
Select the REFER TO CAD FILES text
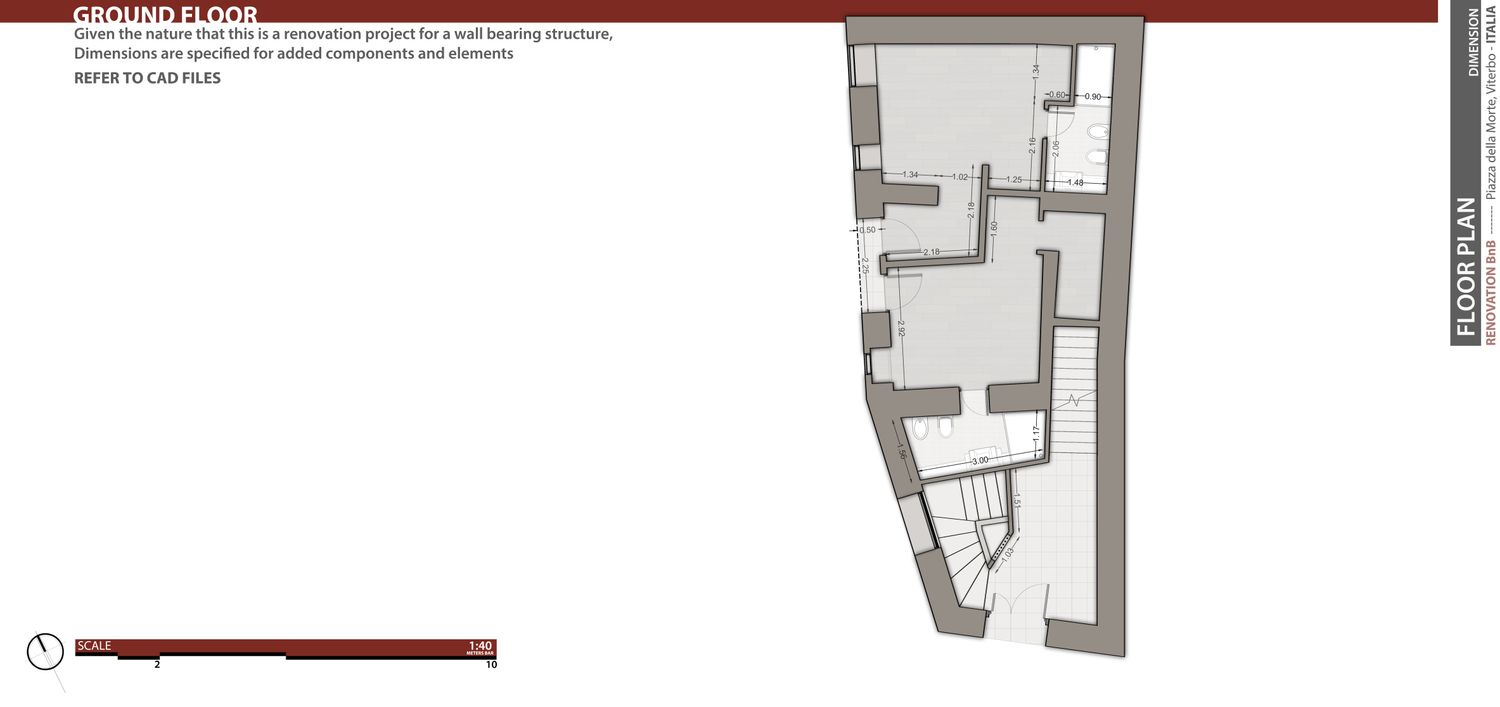click(147, 78)
